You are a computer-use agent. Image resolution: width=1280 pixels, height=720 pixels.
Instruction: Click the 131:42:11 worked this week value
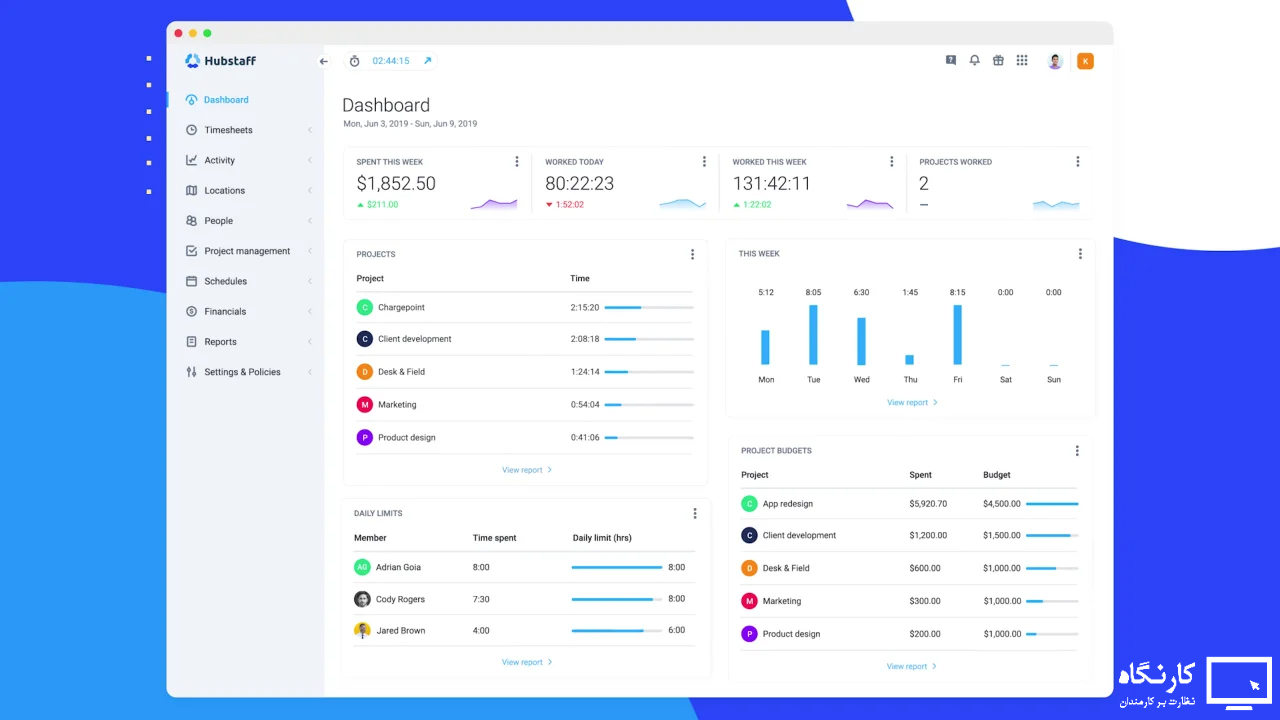(771, 184)
